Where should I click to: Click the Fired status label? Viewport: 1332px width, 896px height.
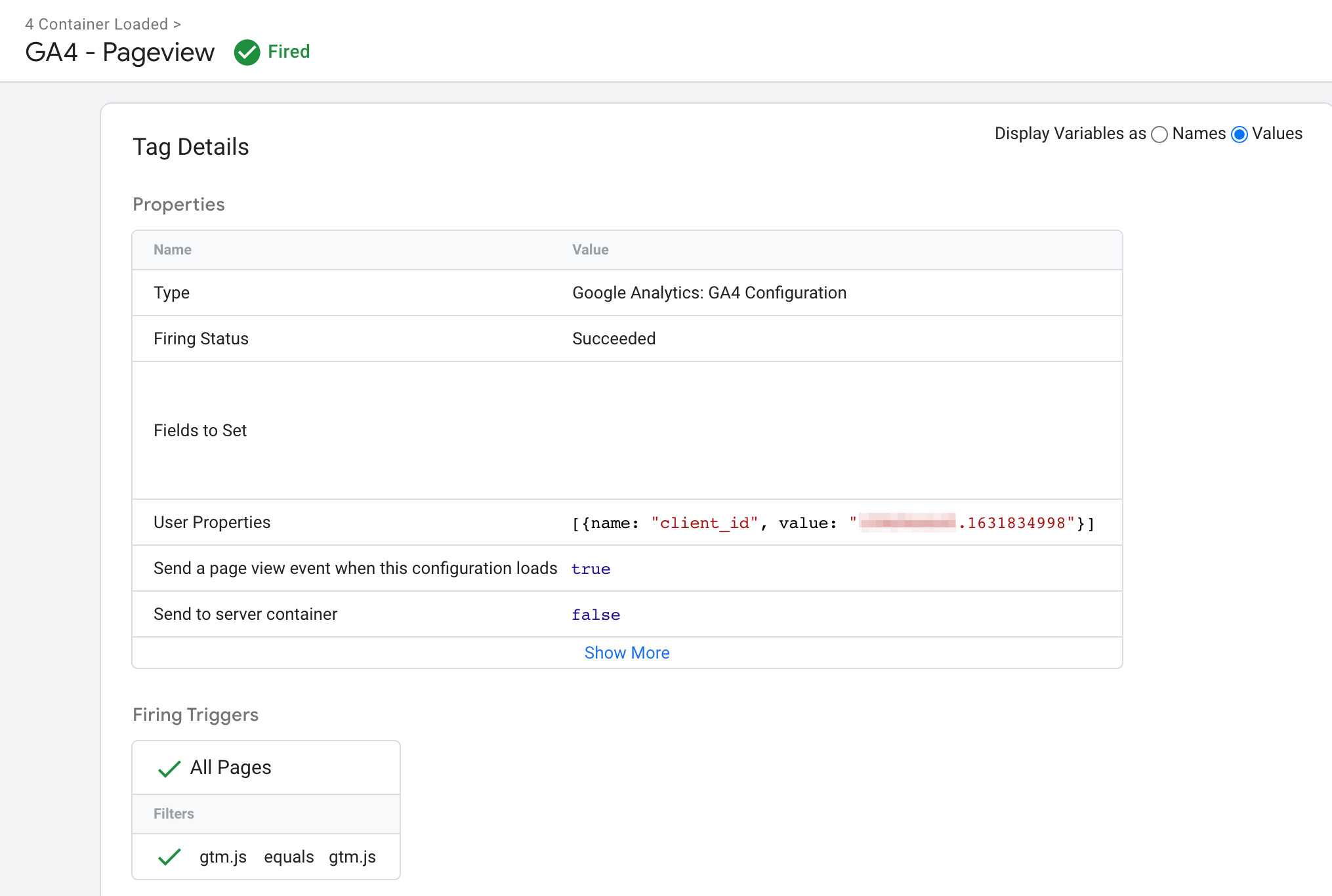[x=289, y=52]
